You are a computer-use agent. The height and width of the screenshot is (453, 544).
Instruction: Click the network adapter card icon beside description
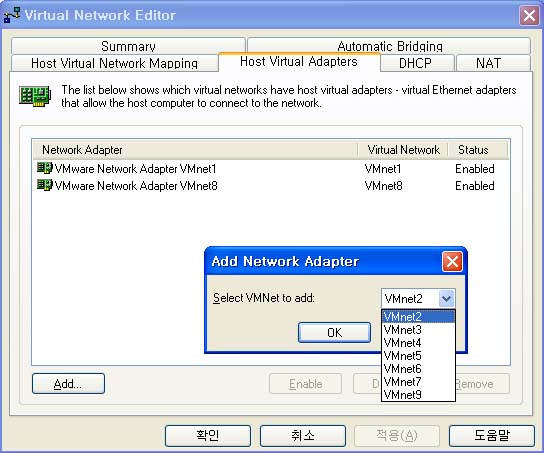pyautogui.click(x=35, y=96)
